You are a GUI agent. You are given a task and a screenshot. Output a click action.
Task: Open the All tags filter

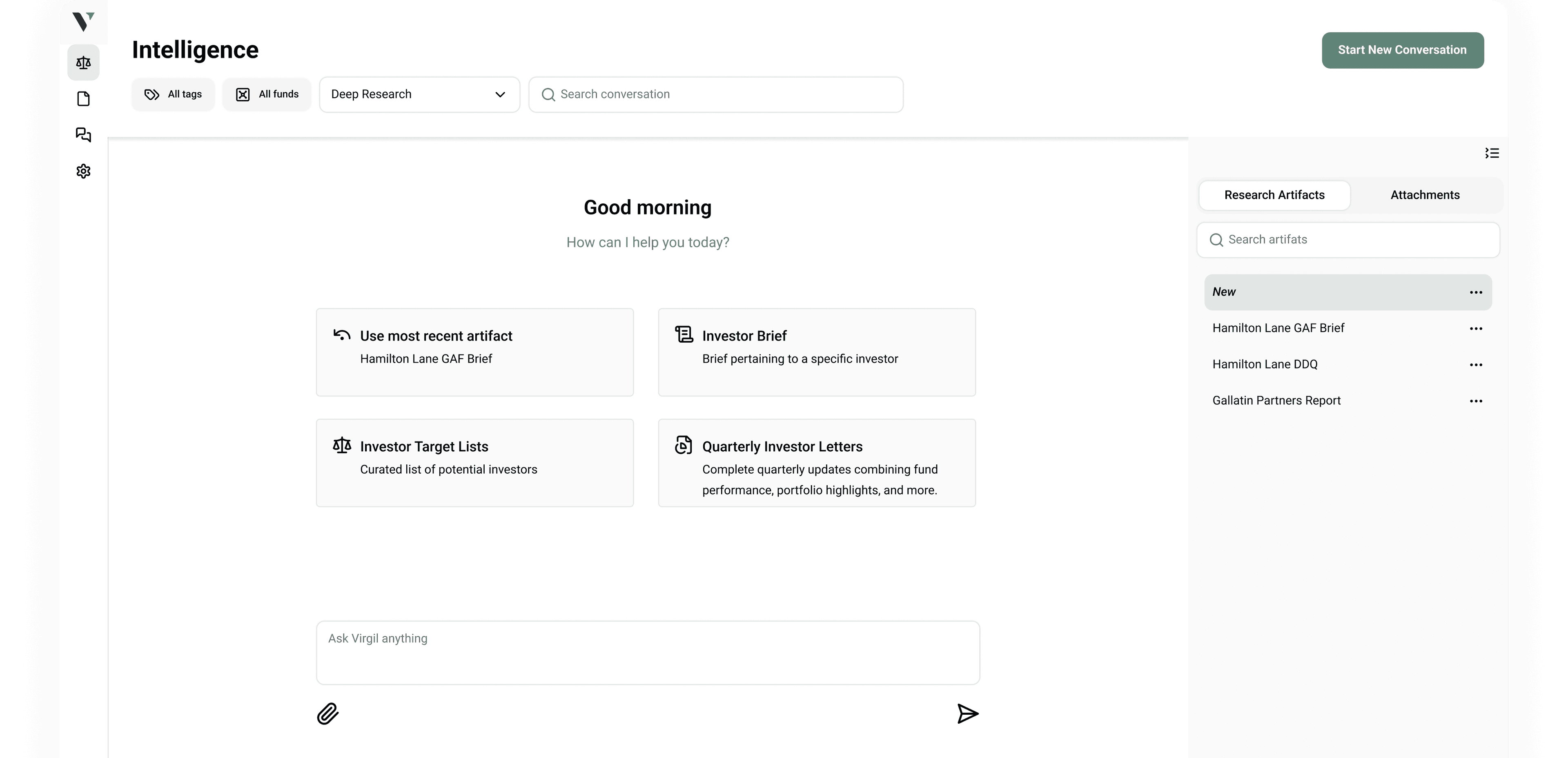(x=173, y=94)
